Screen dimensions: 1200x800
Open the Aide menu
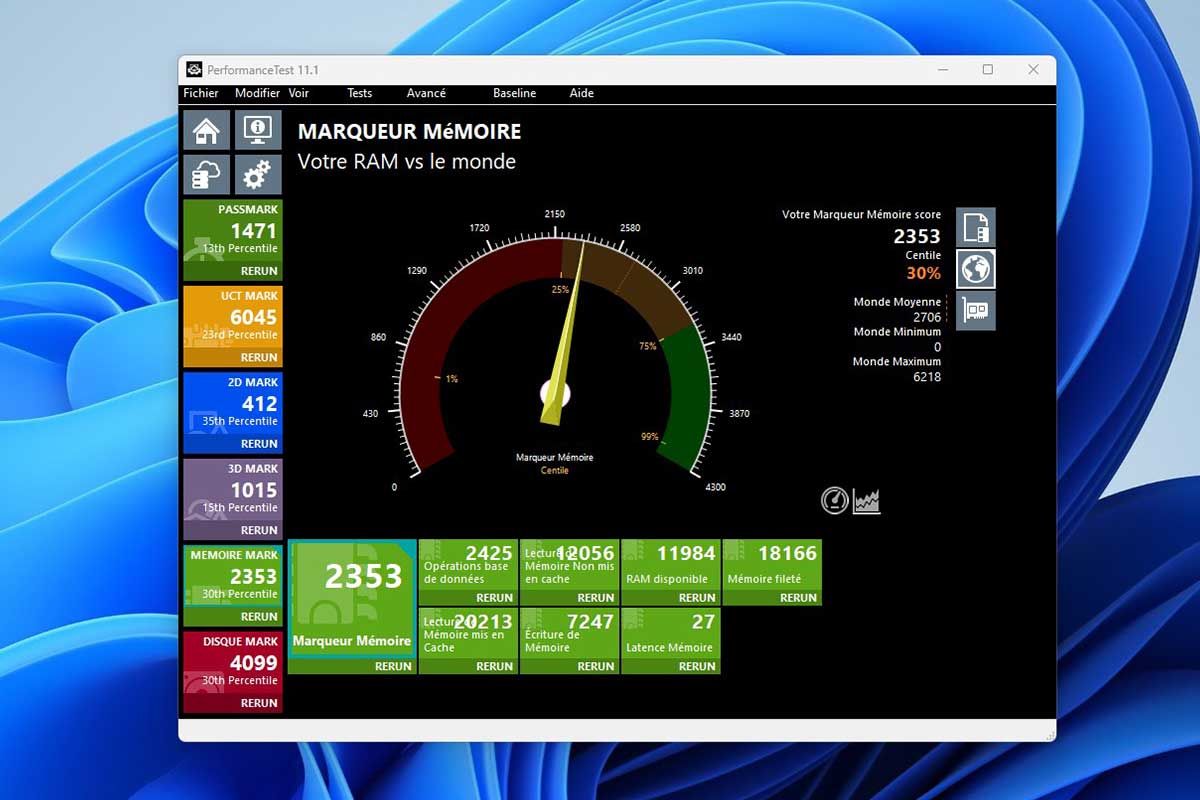click(581, 93)
